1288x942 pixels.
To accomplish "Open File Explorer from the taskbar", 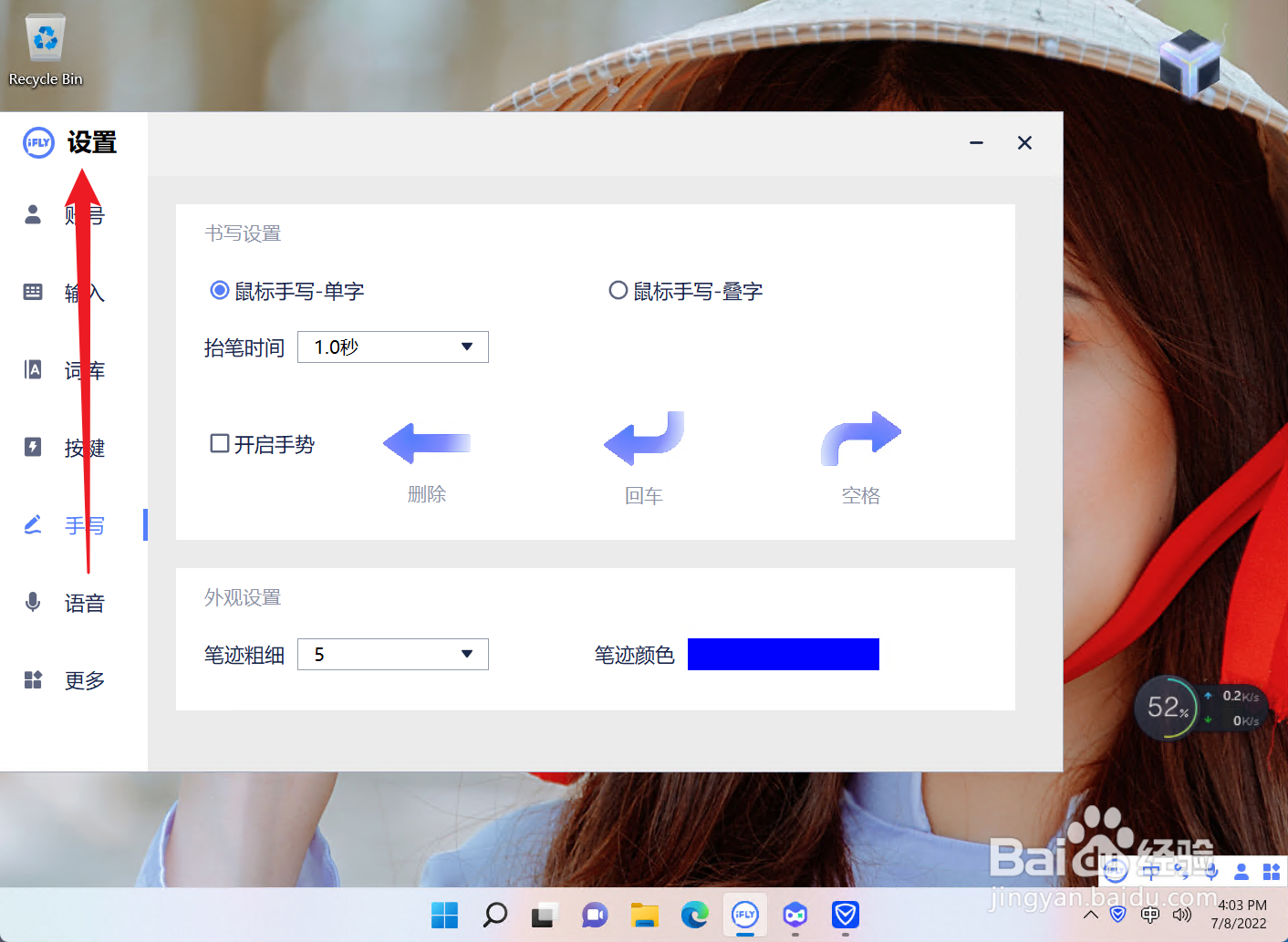I will [645, 915].
